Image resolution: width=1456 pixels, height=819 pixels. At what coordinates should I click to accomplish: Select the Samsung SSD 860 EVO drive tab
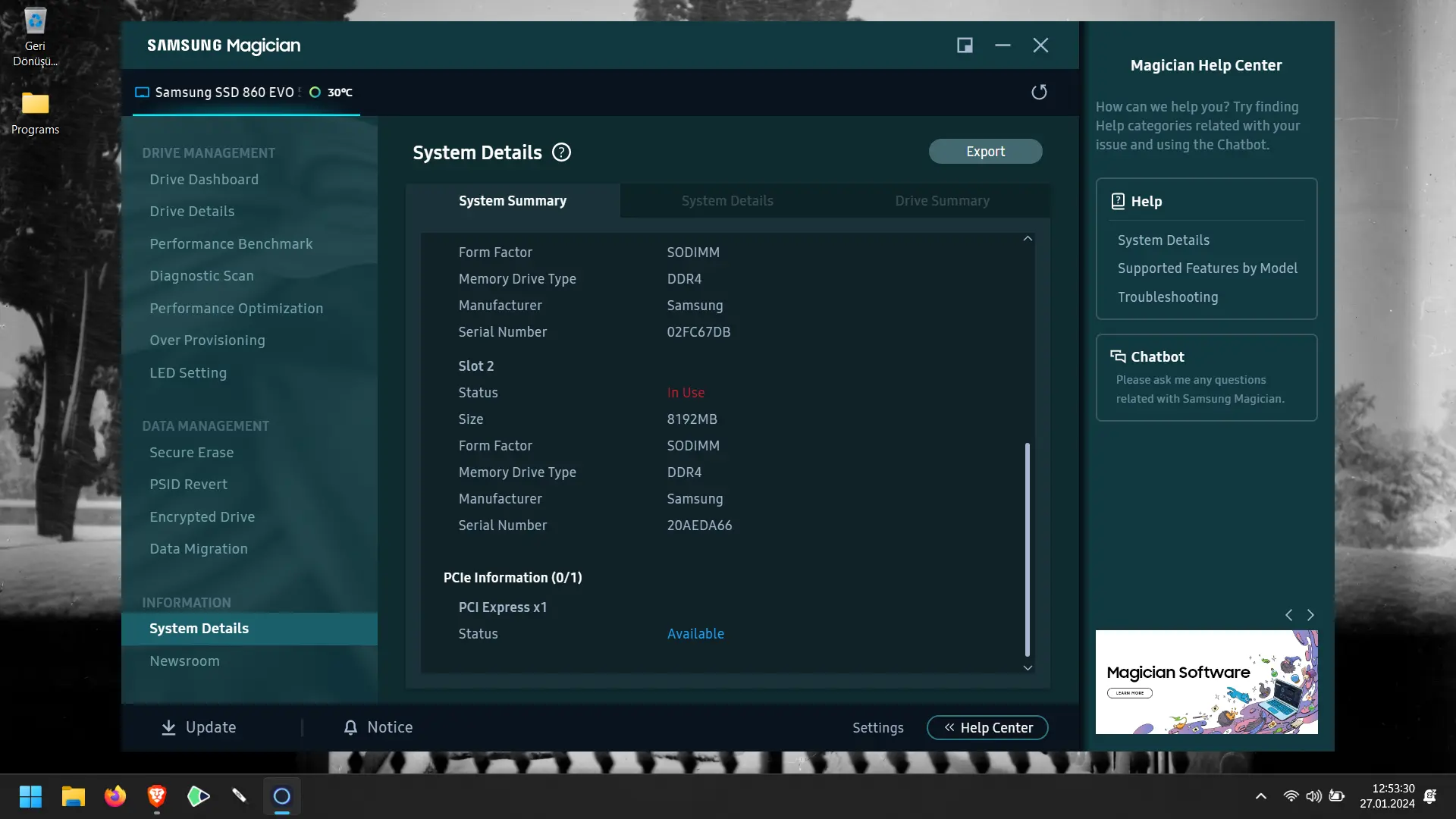246,93
